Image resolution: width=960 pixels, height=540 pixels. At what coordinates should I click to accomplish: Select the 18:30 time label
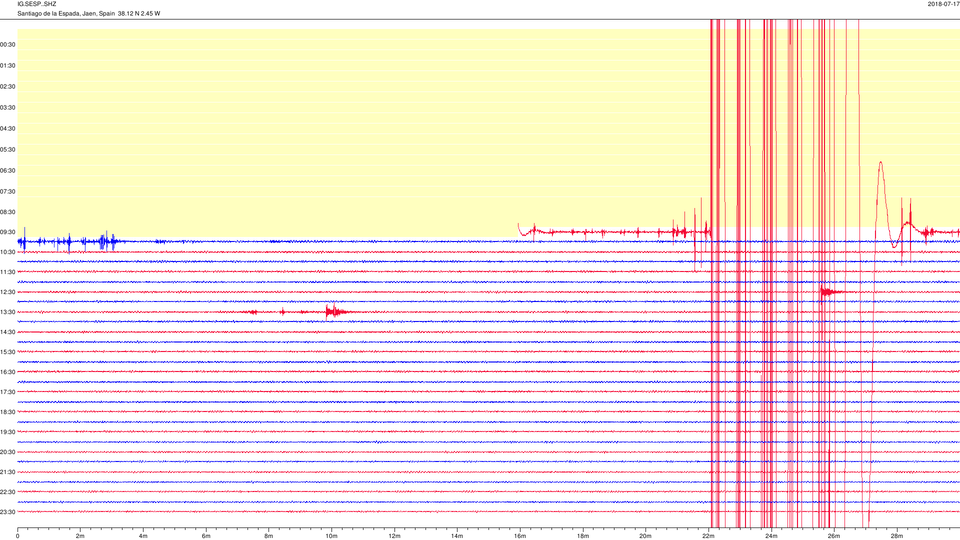8,412
